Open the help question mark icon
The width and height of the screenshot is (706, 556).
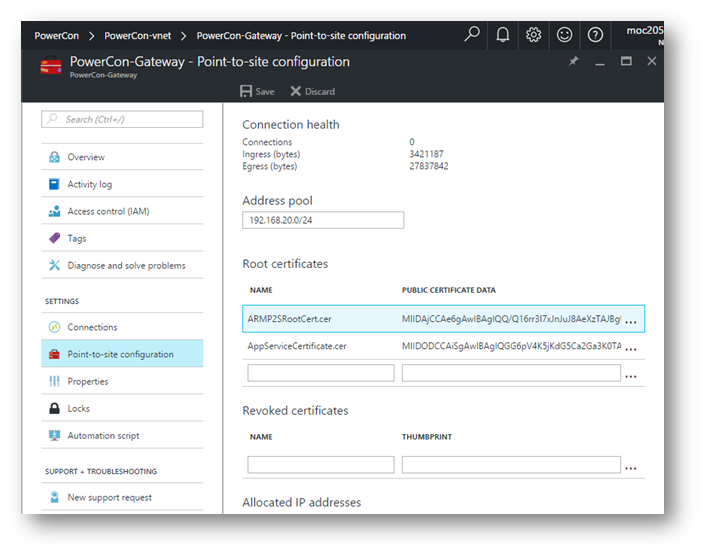coord(595,35)
